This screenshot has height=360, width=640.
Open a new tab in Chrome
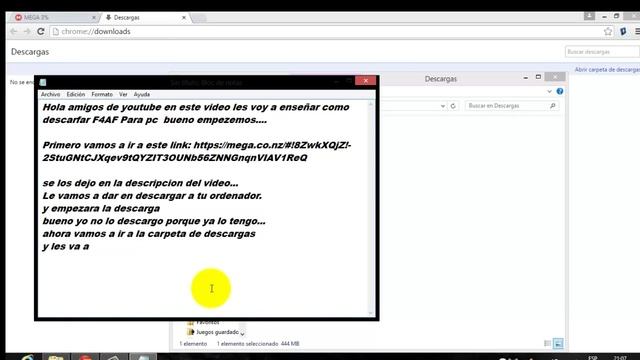[199, 18]
